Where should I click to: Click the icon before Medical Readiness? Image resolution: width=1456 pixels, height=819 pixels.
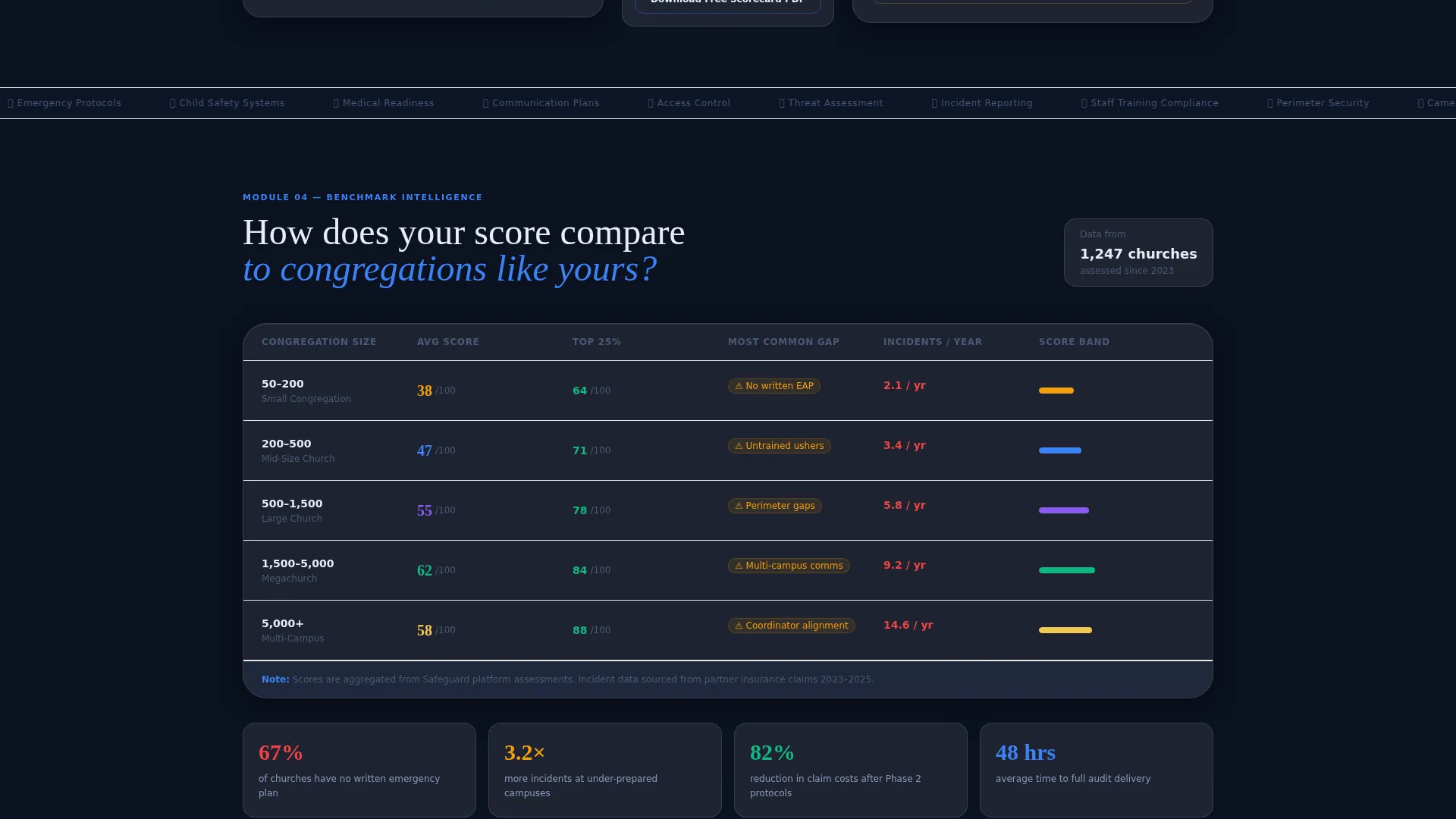pyautogui.click(x=336, y=104)
